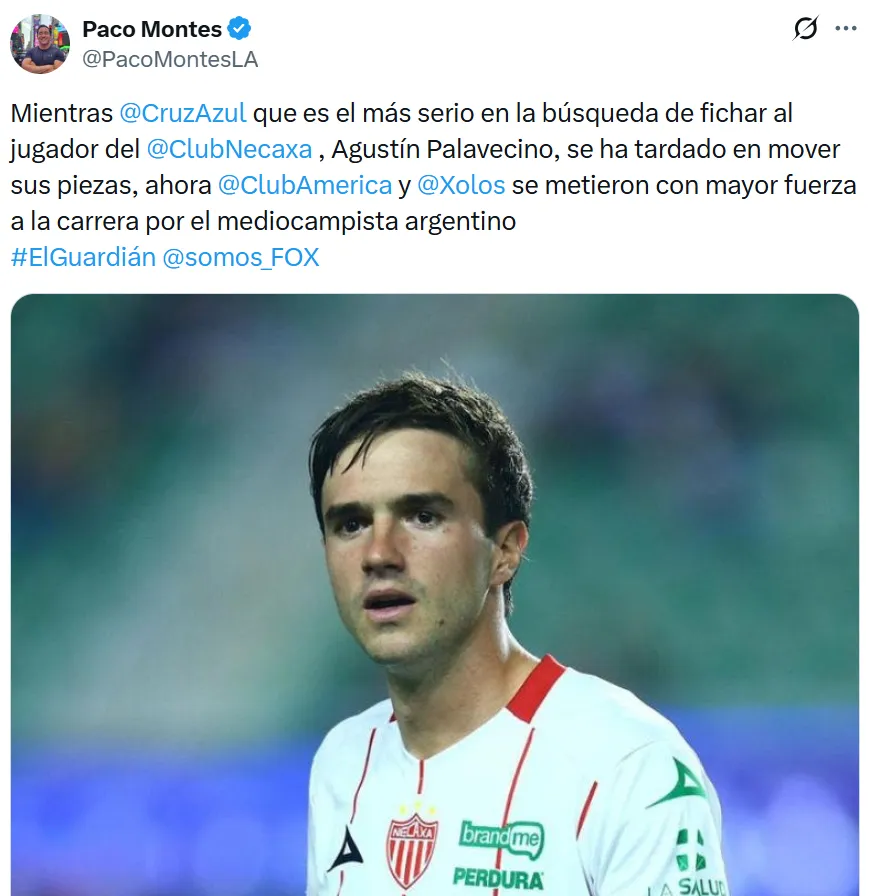Go to the @somos_FOX mention
The image size is (874, 896).
240,257
